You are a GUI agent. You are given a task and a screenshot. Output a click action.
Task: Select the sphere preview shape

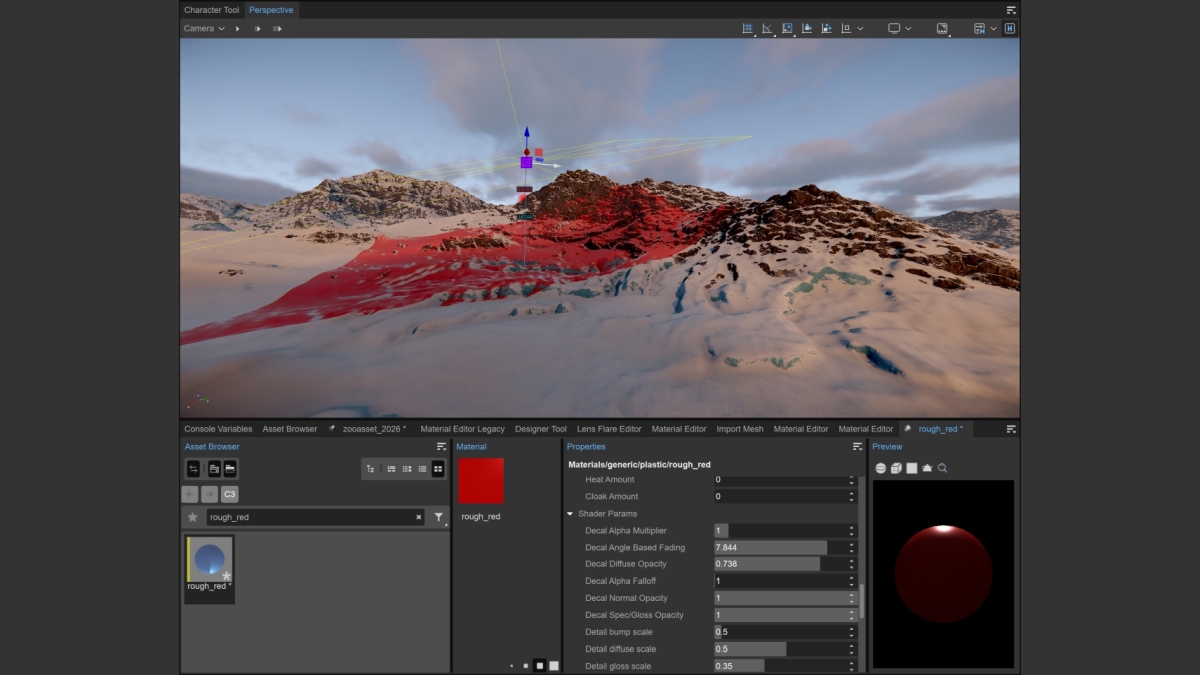pos(881,468)
